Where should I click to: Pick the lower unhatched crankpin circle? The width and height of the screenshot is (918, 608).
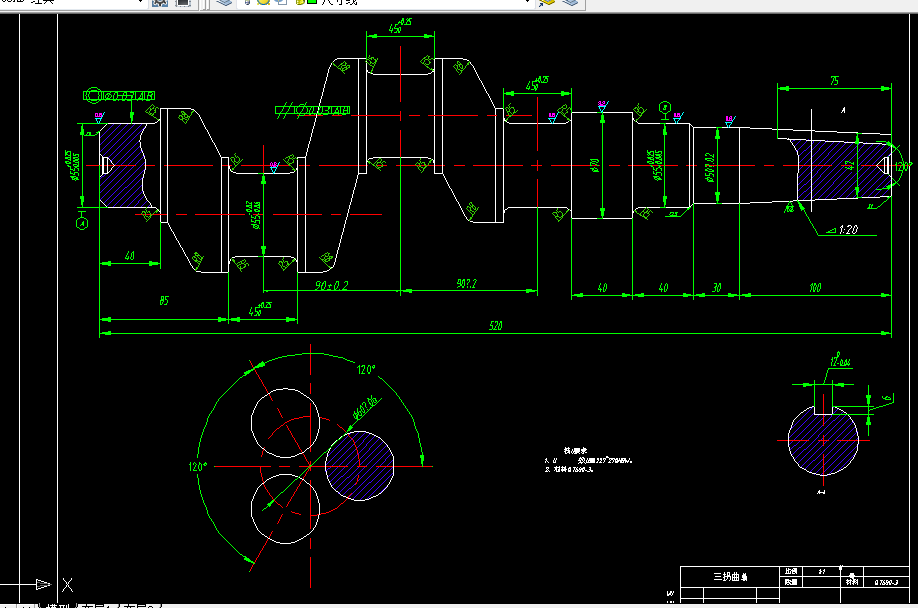coord(285,509)
